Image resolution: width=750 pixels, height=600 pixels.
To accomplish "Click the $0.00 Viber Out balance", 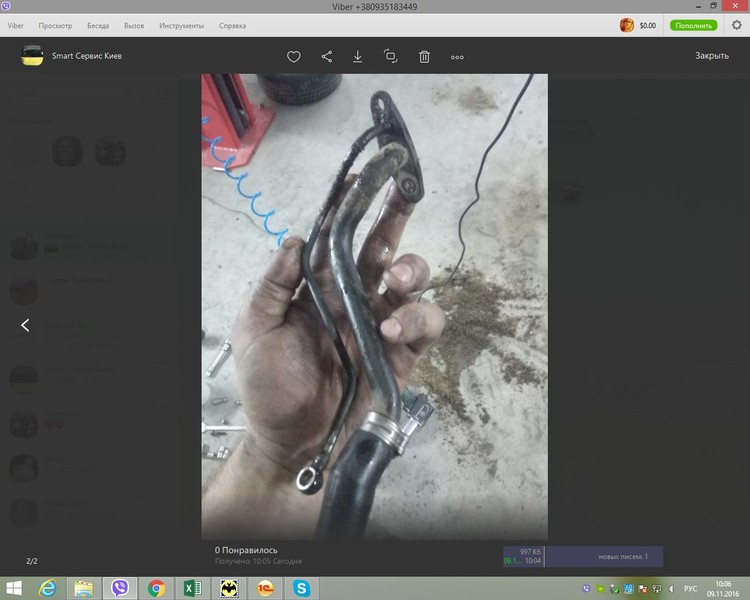I will point(647,25).
